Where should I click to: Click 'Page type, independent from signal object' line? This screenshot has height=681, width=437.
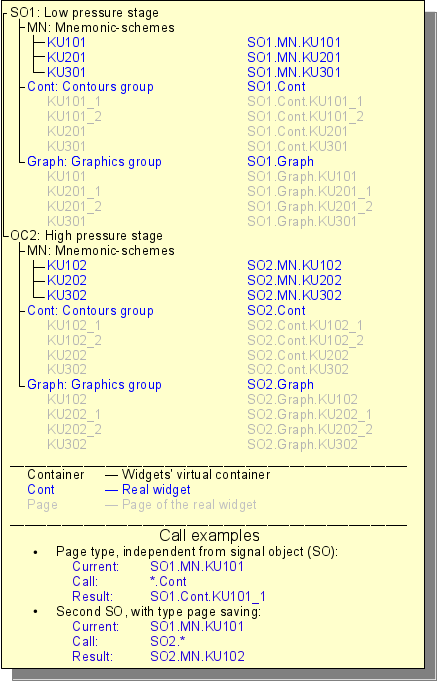[197, 552]
